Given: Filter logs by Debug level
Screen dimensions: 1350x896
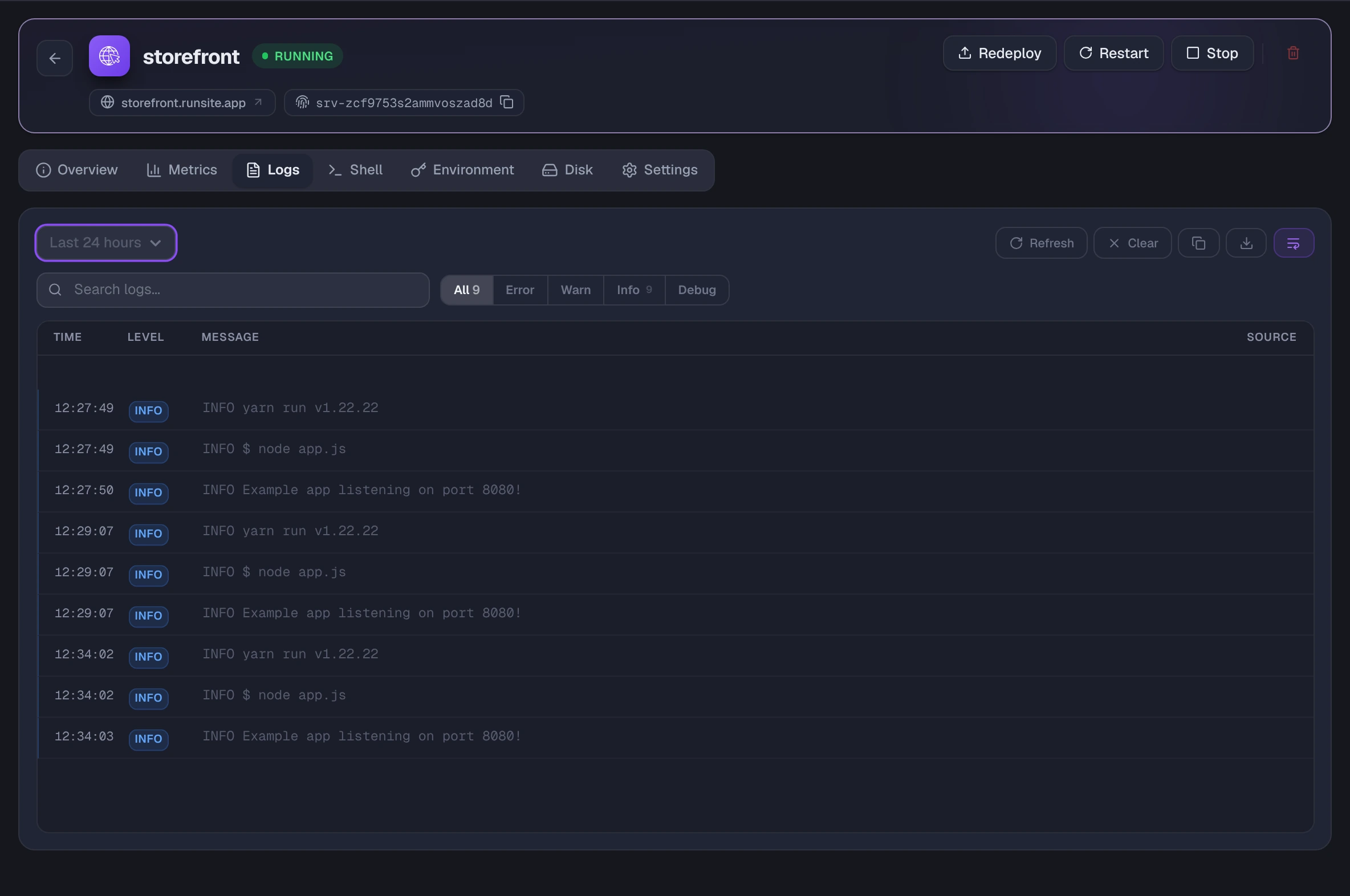Looking at the screenshot, I should [x=697, y=290].
